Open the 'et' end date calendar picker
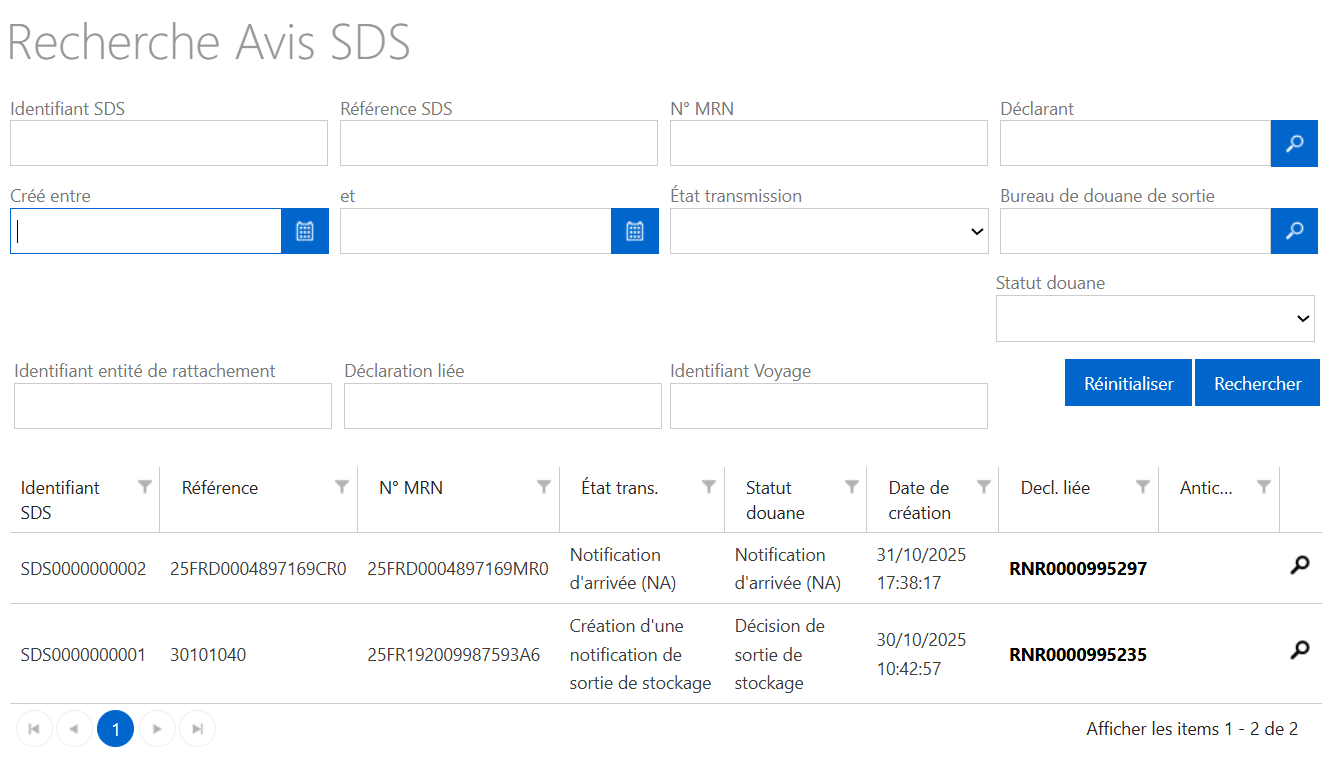The width and height of the screenshot is (1338, 763). (x=635, y=231)
